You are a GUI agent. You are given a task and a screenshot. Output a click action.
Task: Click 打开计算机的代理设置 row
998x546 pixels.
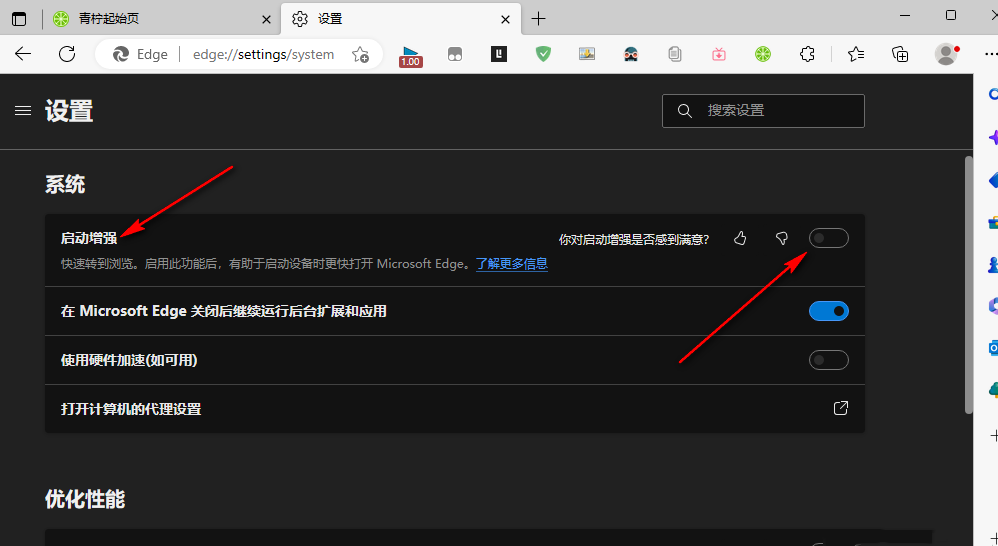pyautogui.click(x=454, y=409)
